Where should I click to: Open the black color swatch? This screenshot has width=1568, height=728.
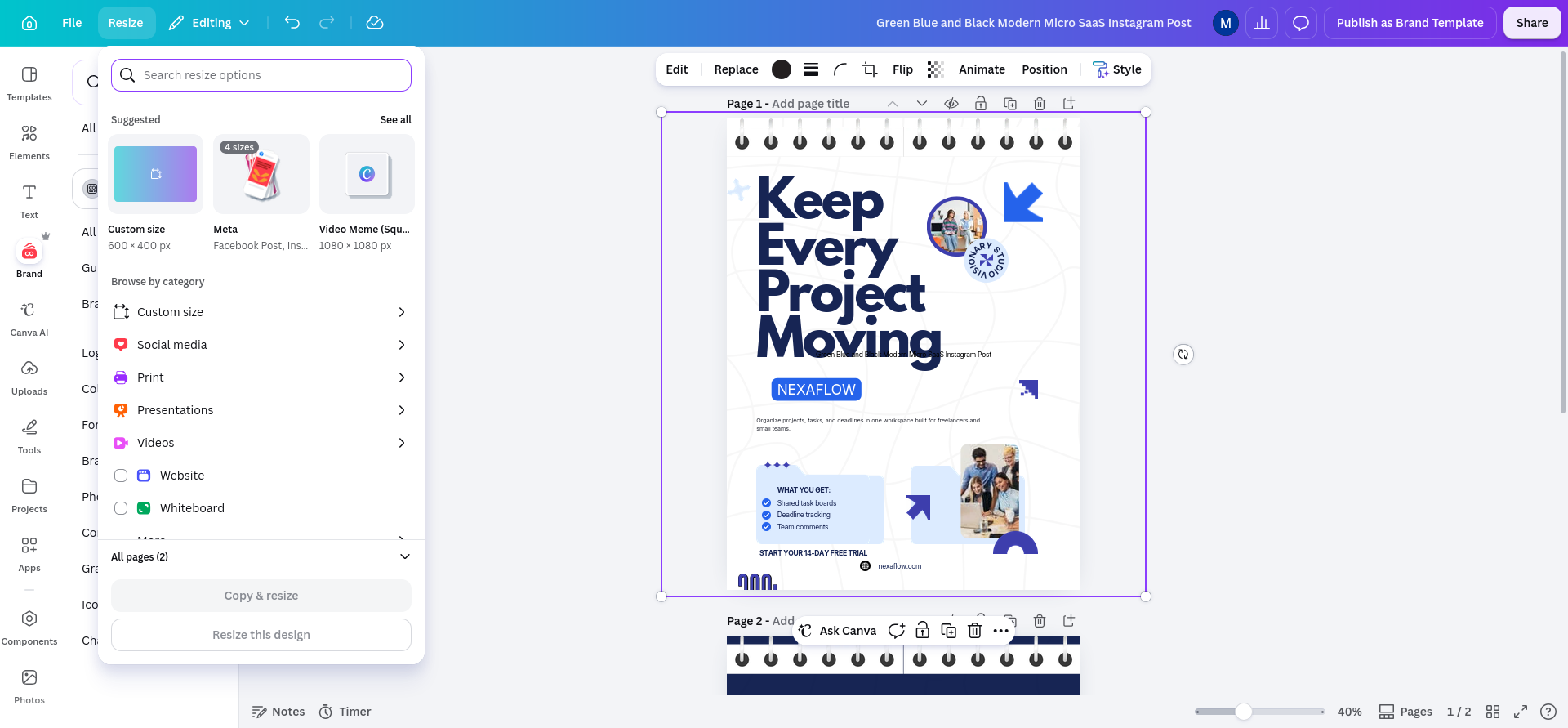pyautogui.click(x=782, y=69)
